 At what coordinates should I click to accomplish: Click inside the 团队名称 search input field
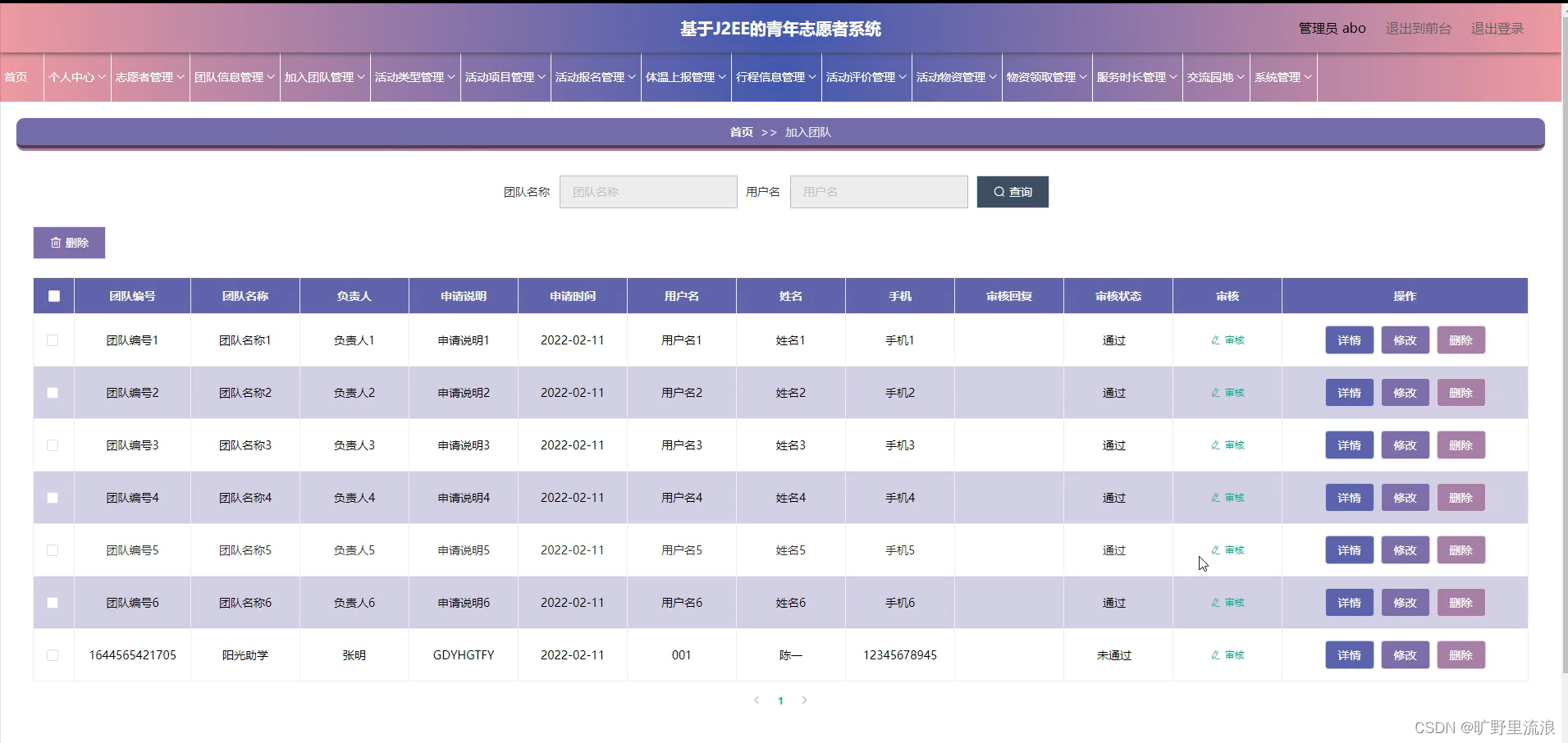(648, 191)
